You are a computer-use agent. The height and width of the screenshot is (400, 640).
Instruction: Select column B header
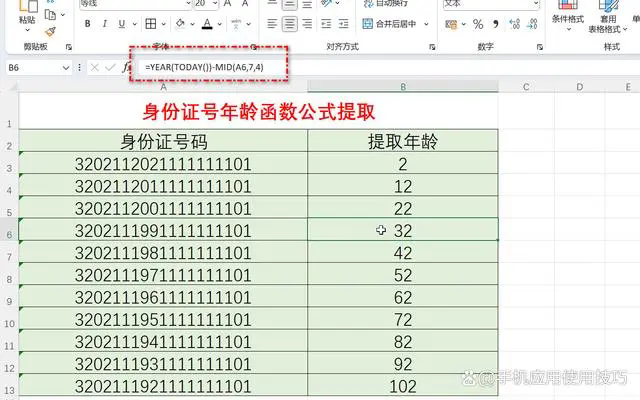pos(402,88)
